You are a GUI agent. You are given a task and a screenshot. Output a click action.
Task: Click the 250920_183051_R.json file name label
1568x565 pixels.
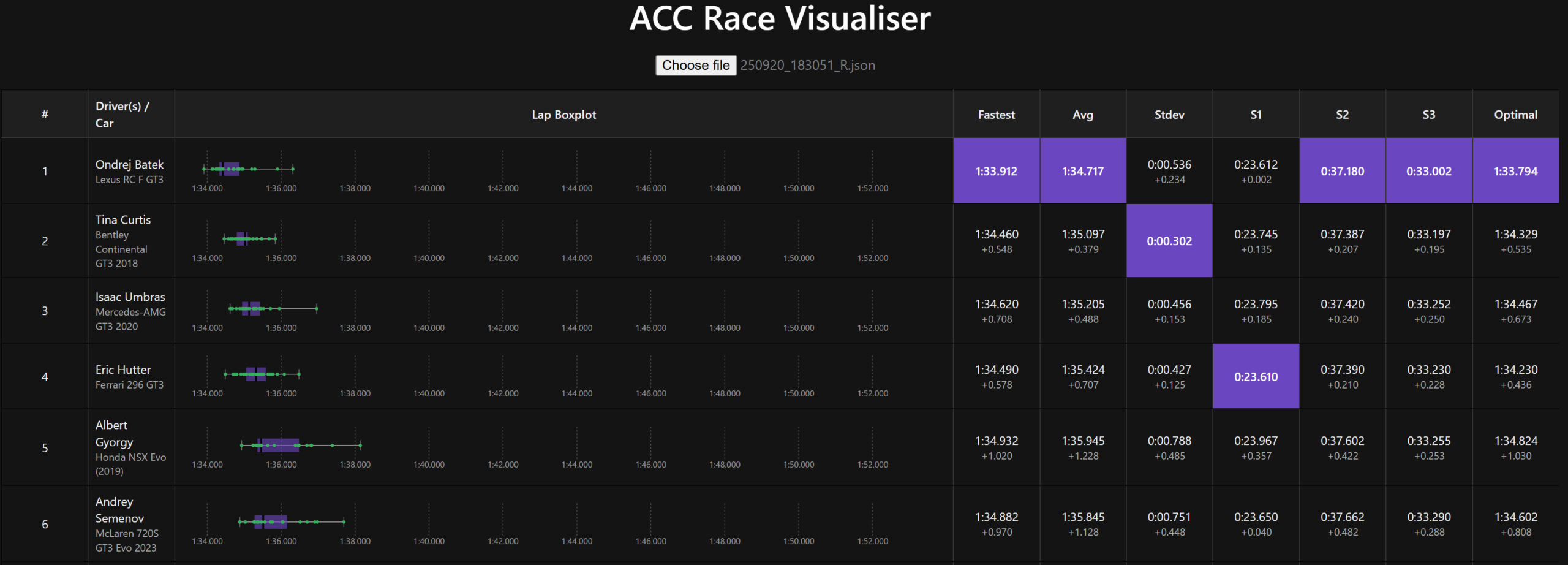pos(807,66)
